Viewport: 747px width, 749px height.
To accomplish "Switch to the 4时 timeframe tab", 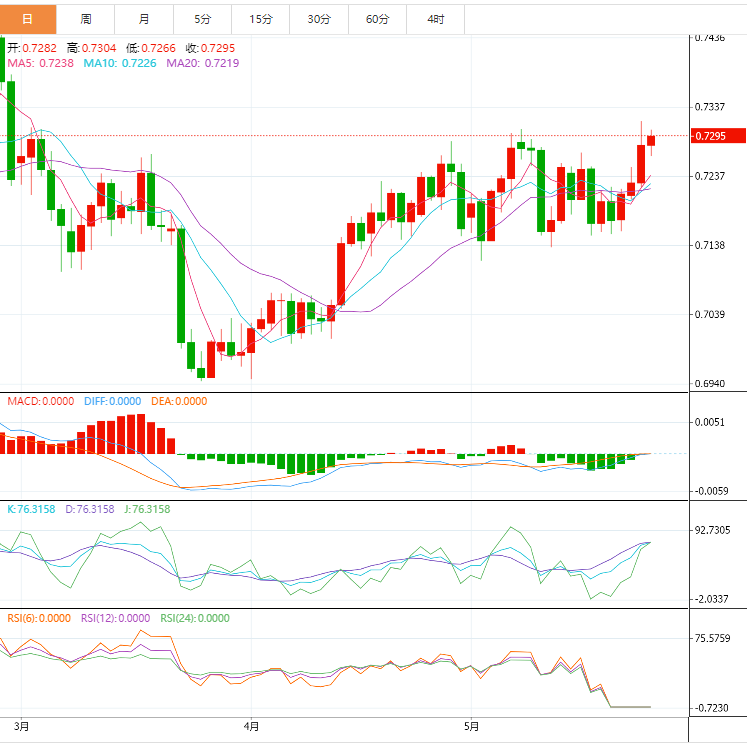I will pyautogui.click(x=436, y=19).
